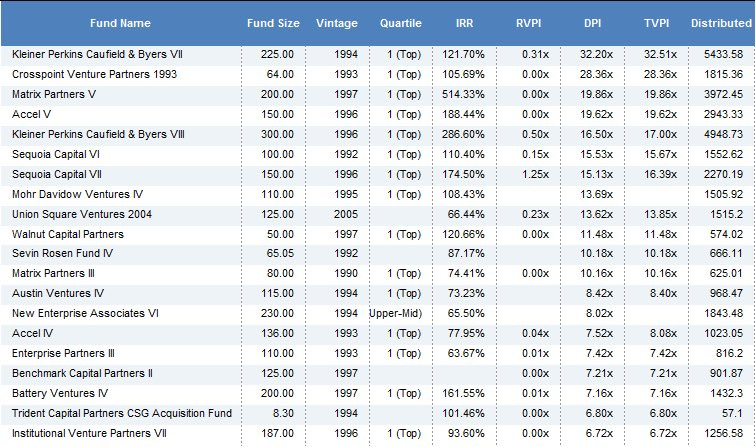Image resolution: width=756 pixels, height=447 pixels.
Task: Select the 32.51x TVPI value
Action: coord(660,54)
